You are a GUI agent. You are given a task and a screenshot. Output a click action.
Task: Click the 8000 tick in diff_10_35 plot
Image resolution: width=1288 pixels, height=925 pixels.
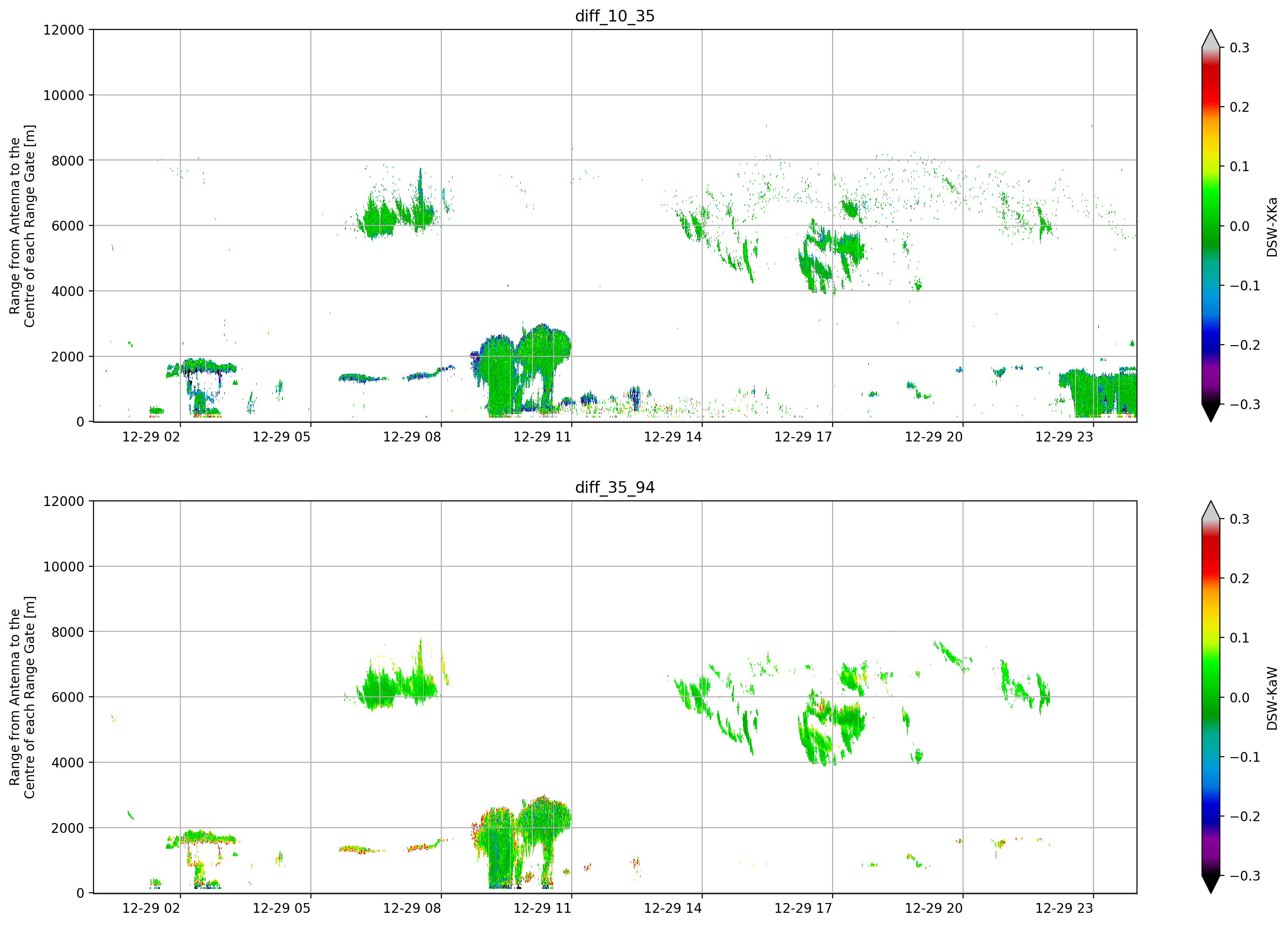[x=68, y=161]
